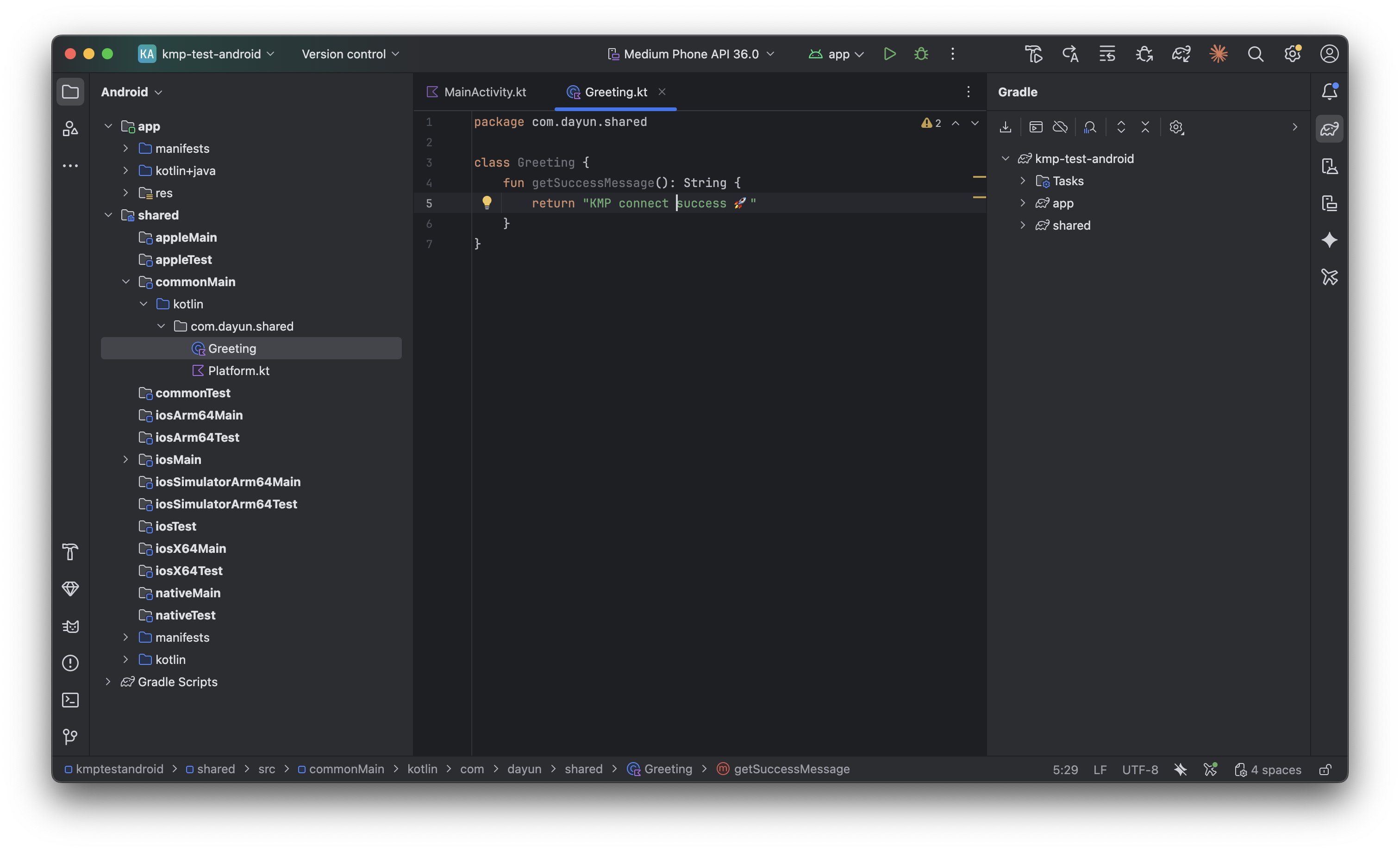Viewport: 1400px width, 851px height.
Task: Click the Debug app bug icon
Action: pyautogui.click(x=921, y=54)
